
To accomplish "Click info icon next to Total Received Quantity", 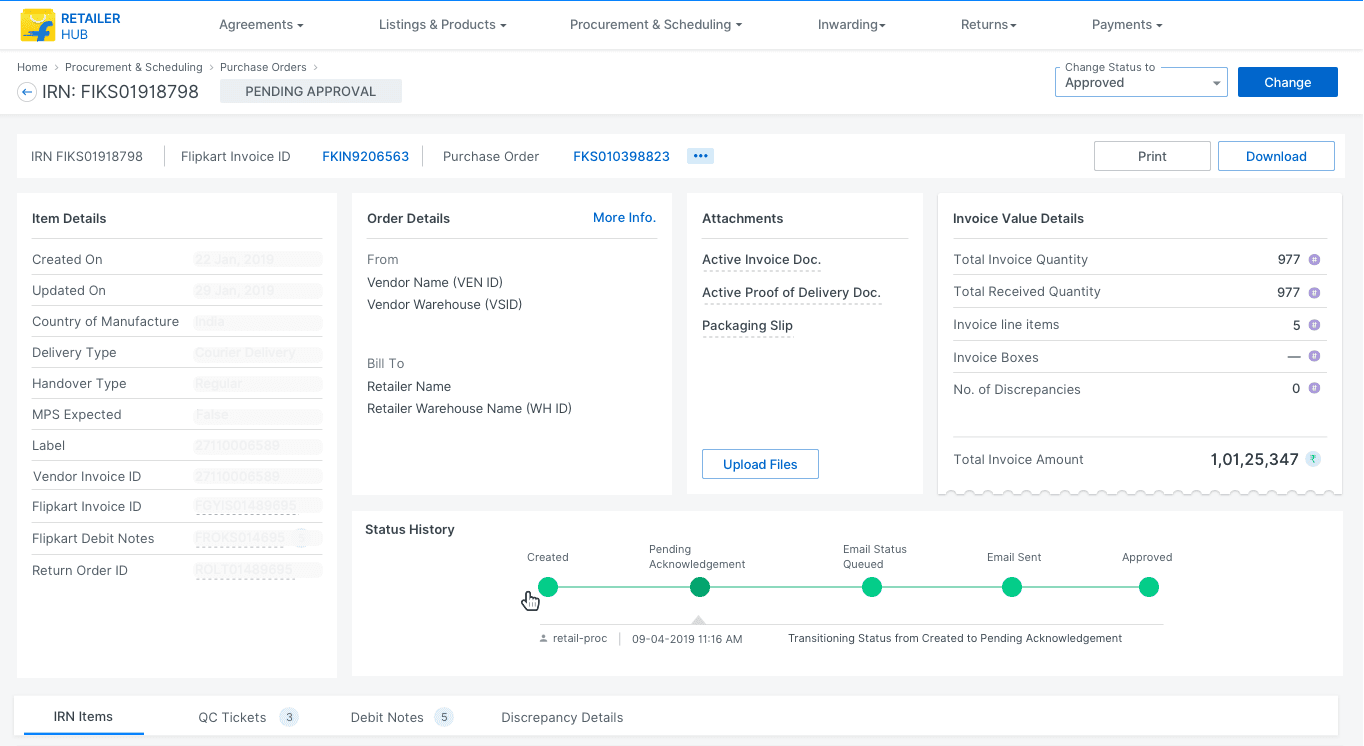I will click(x=1314, y=293).
